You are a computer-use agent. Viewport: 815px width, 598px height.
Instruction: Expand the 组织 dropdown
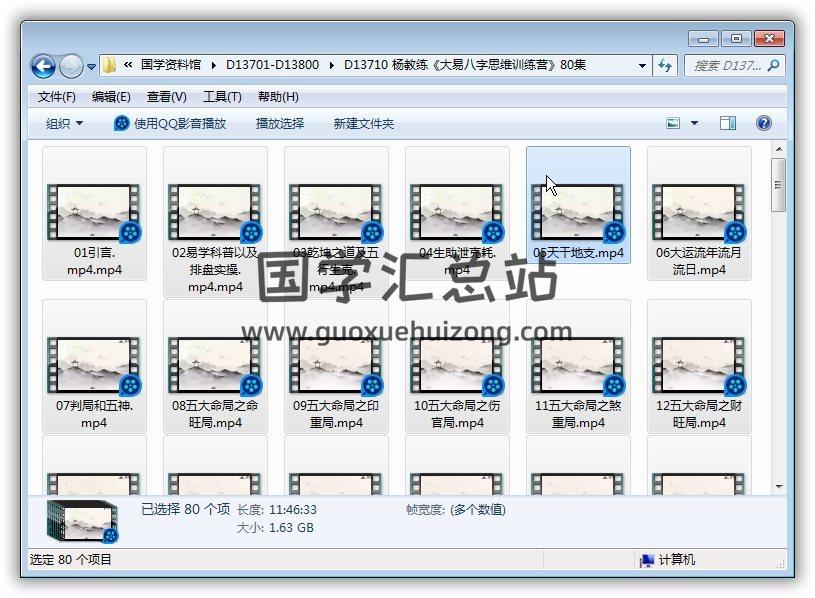tap(64, 124)
